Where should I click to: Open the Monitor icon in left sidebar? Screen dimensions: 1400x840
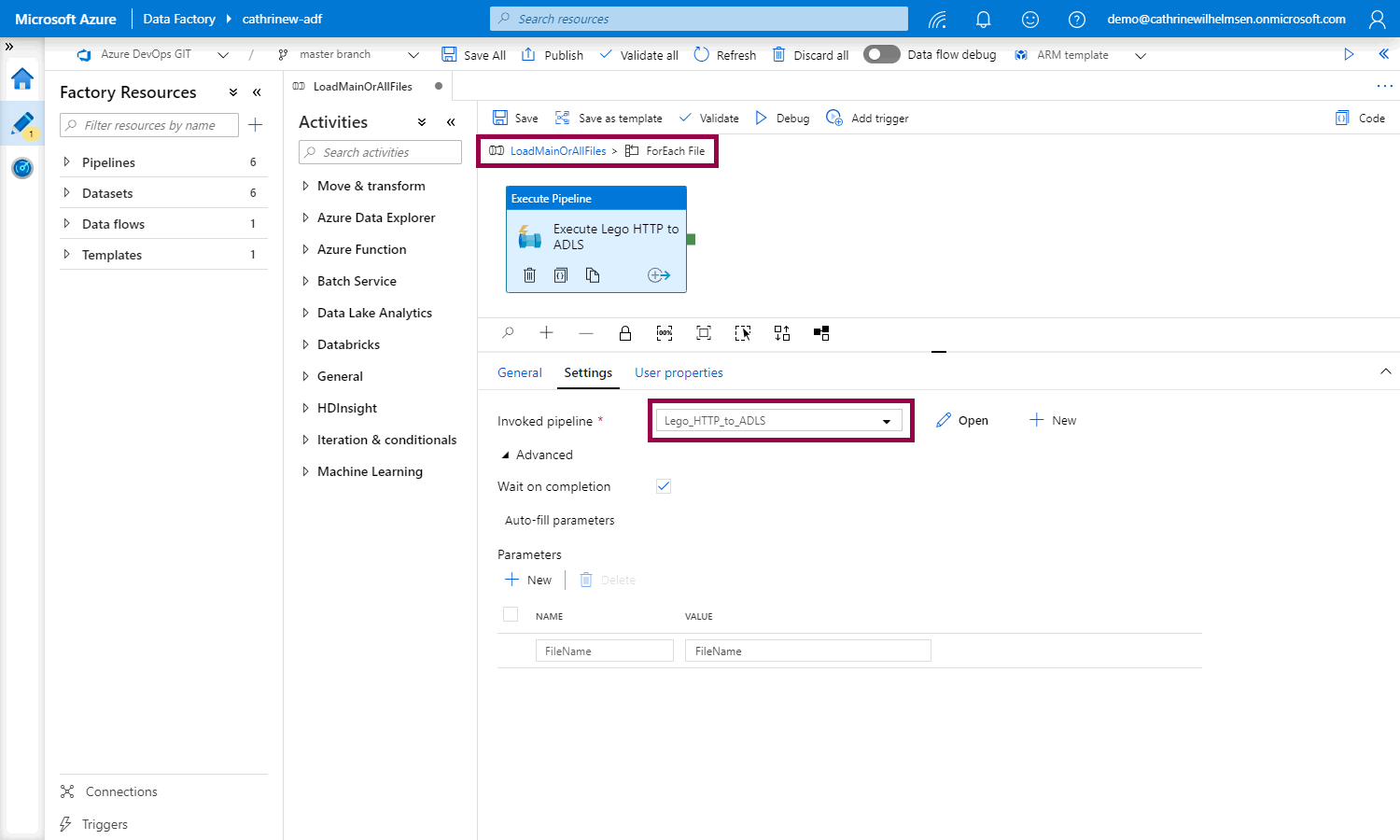click(22, 168)
